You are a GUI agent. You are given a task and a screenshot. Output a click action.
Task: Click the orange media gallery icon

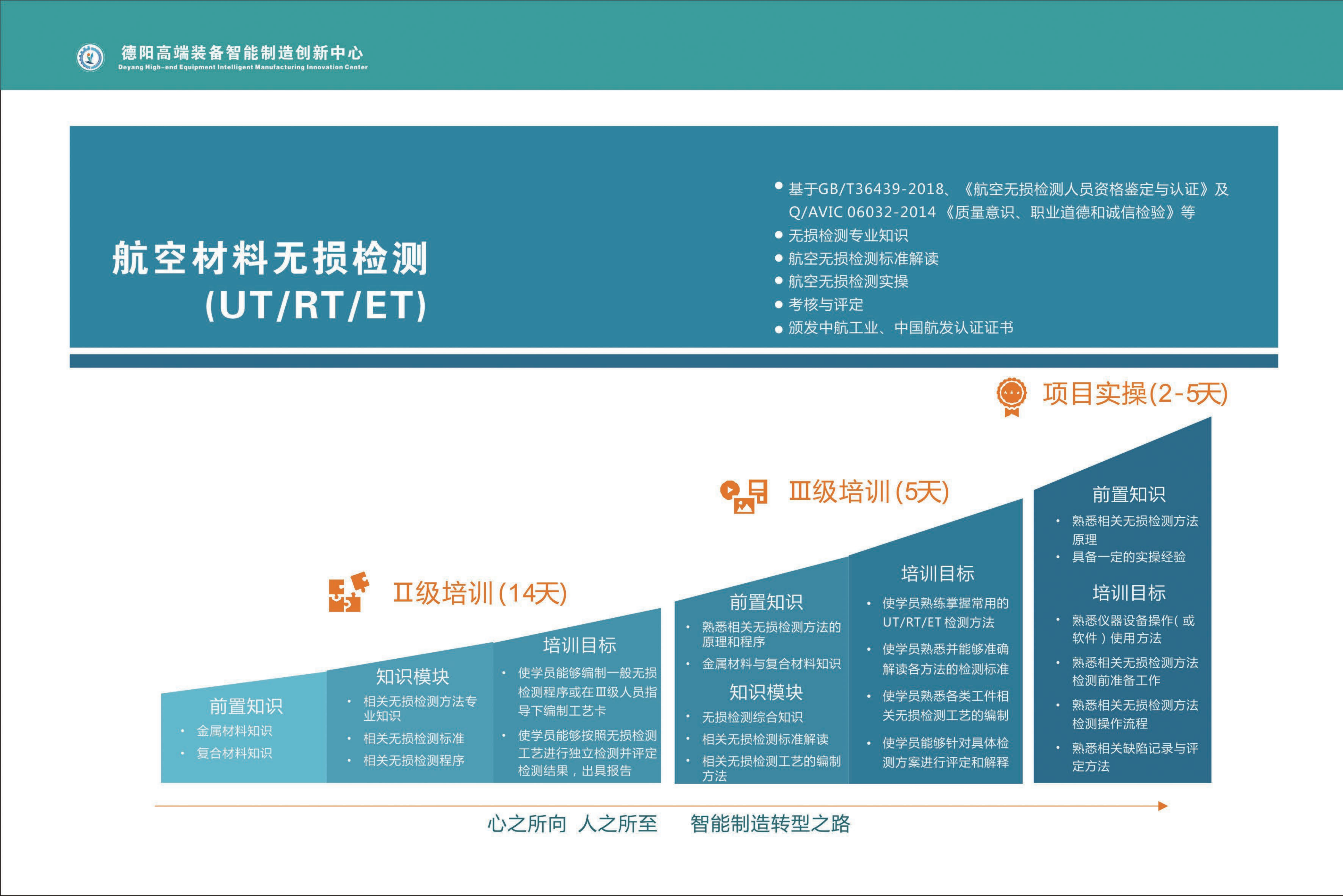click(x=743, y=496)
